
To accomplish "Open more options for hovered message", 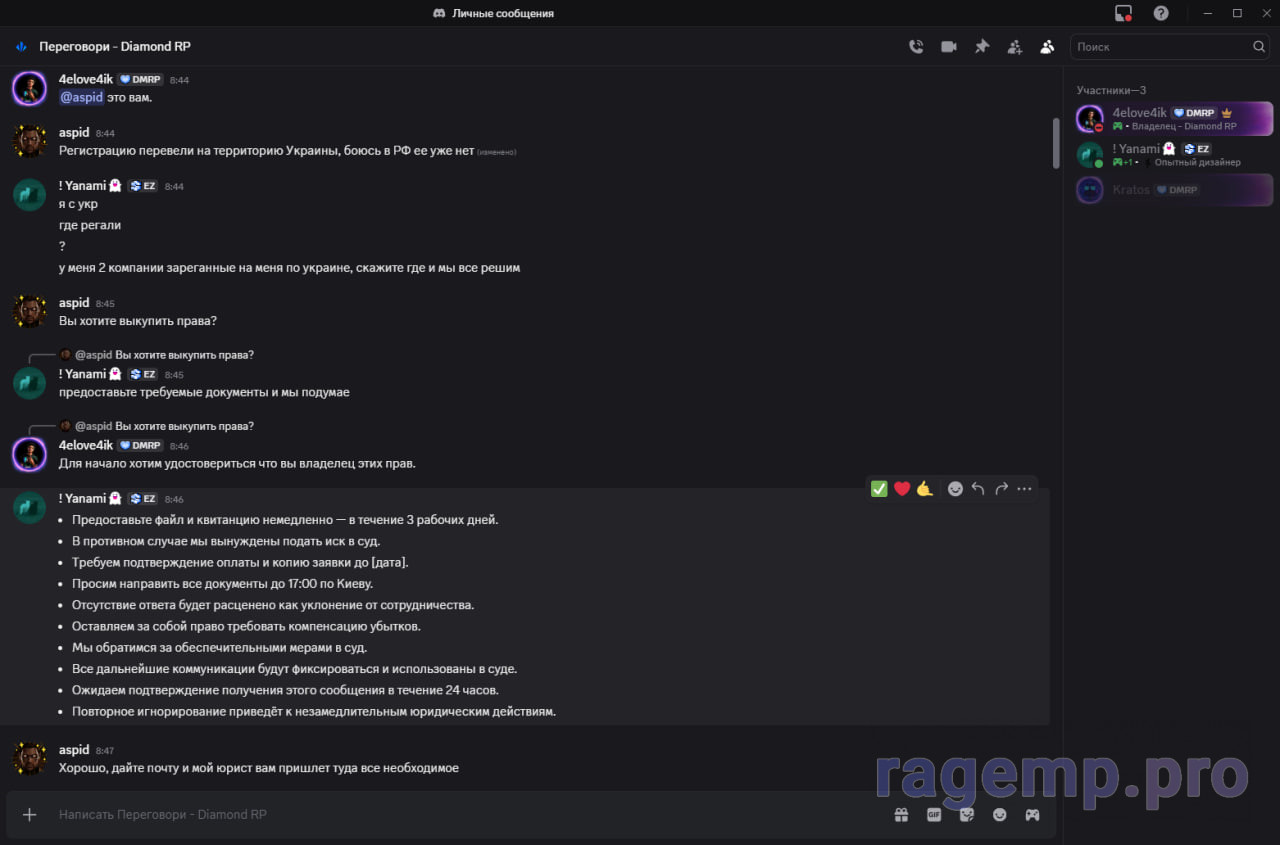I will (1024, 489).
